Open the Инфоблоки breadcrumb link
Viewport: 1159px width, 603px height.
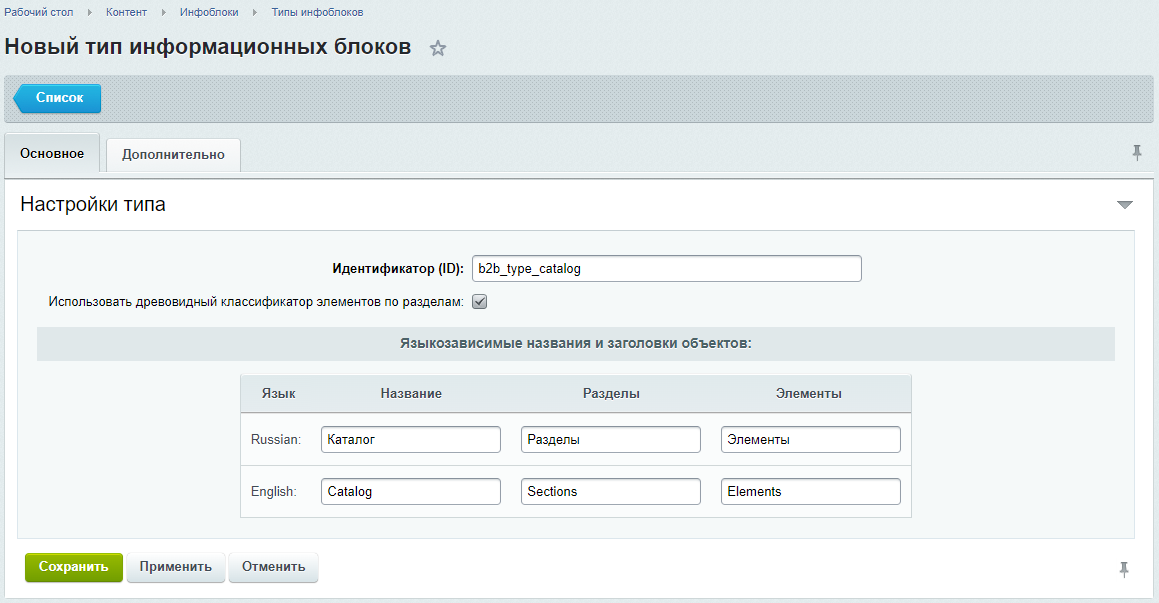pos(209,13)
